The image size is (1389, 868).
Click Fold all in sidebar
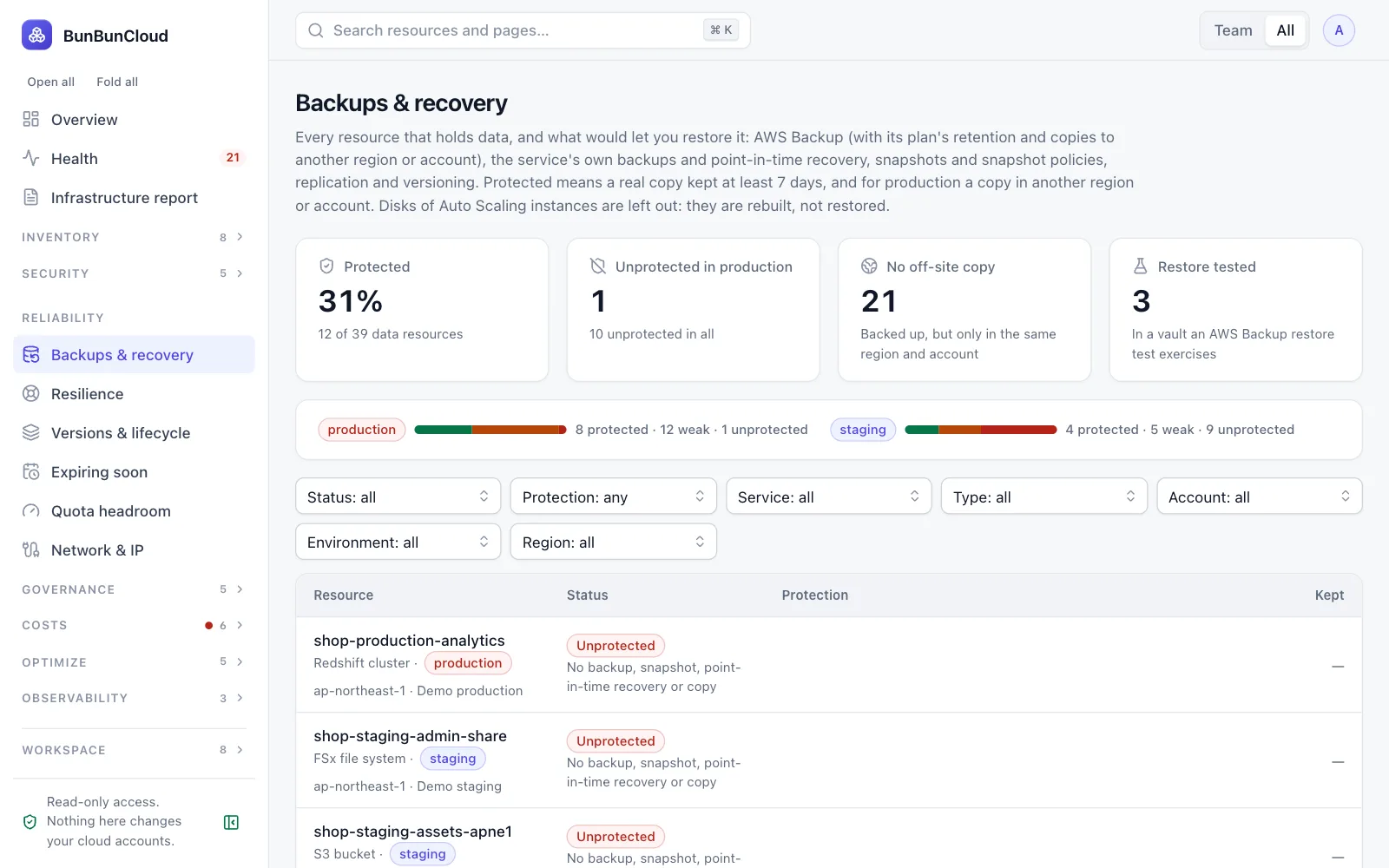pyautogui.click(x=117, y=82)
